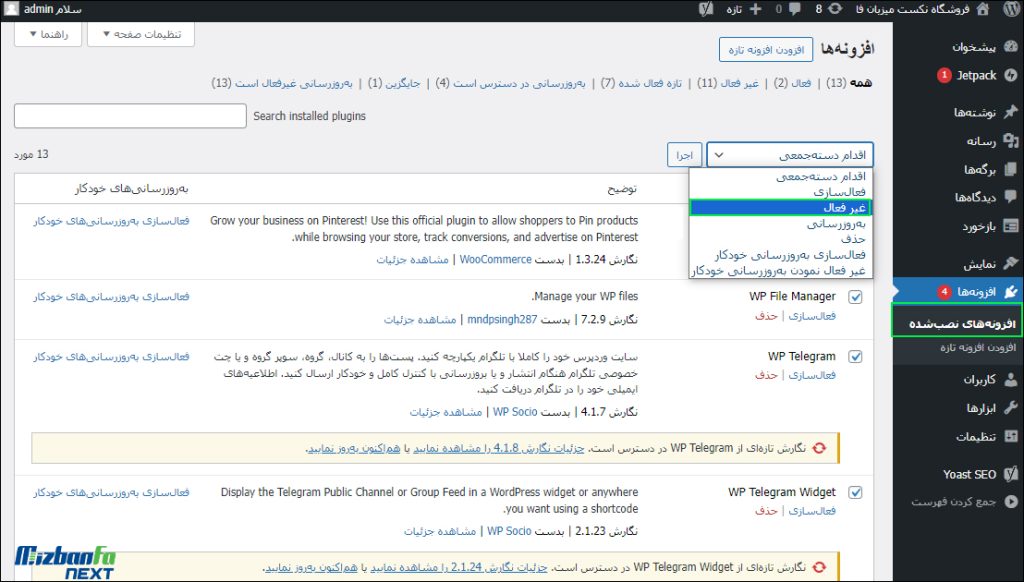Viewport: 1024px width, 582px height.
Task: Click the users icon (کاربران)
Action: tap(1010, 380)
